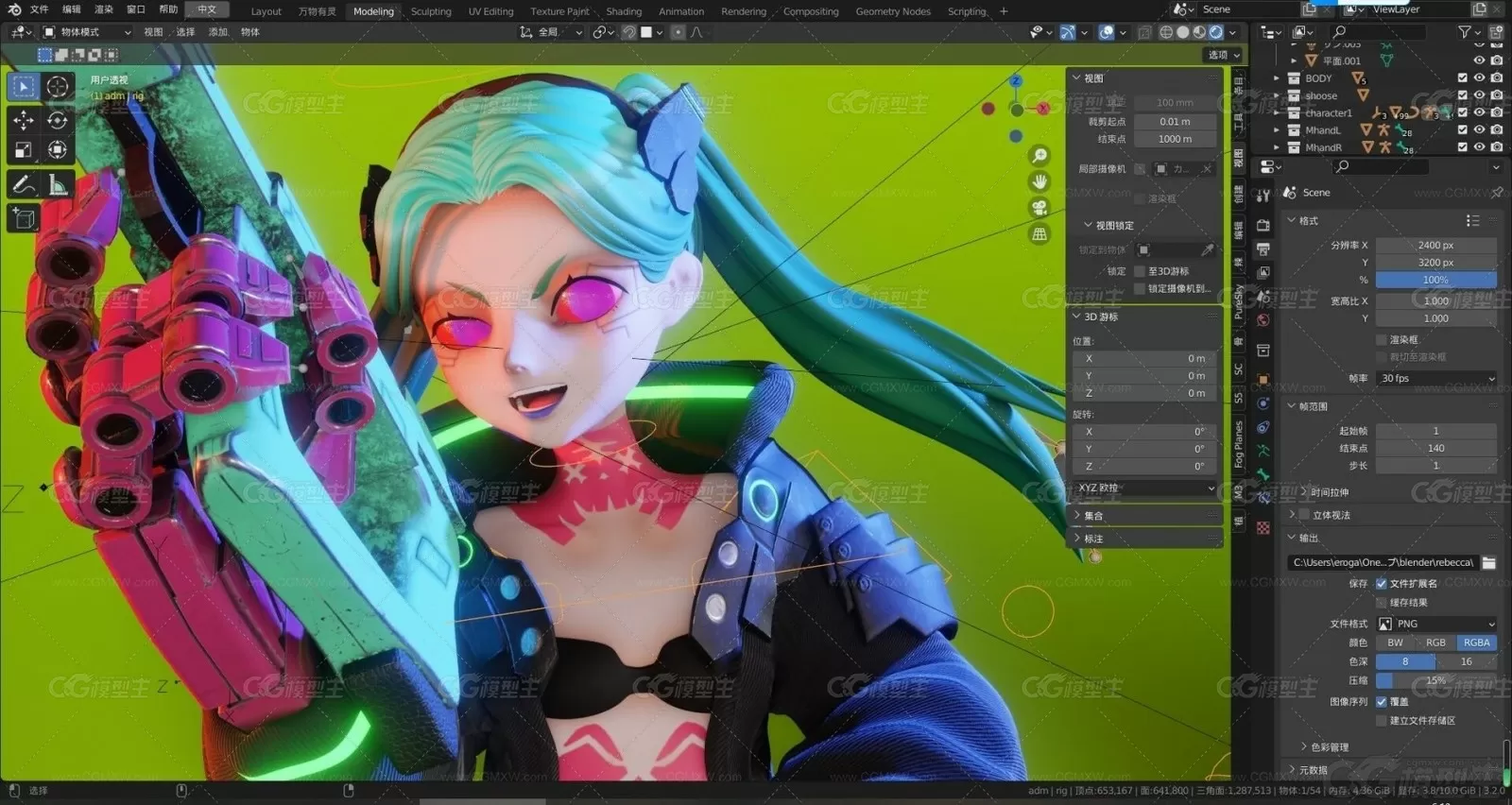The image size is (1512, 805).
Task: Open the World properties globe tab
Action: [x=1263, y=320]
